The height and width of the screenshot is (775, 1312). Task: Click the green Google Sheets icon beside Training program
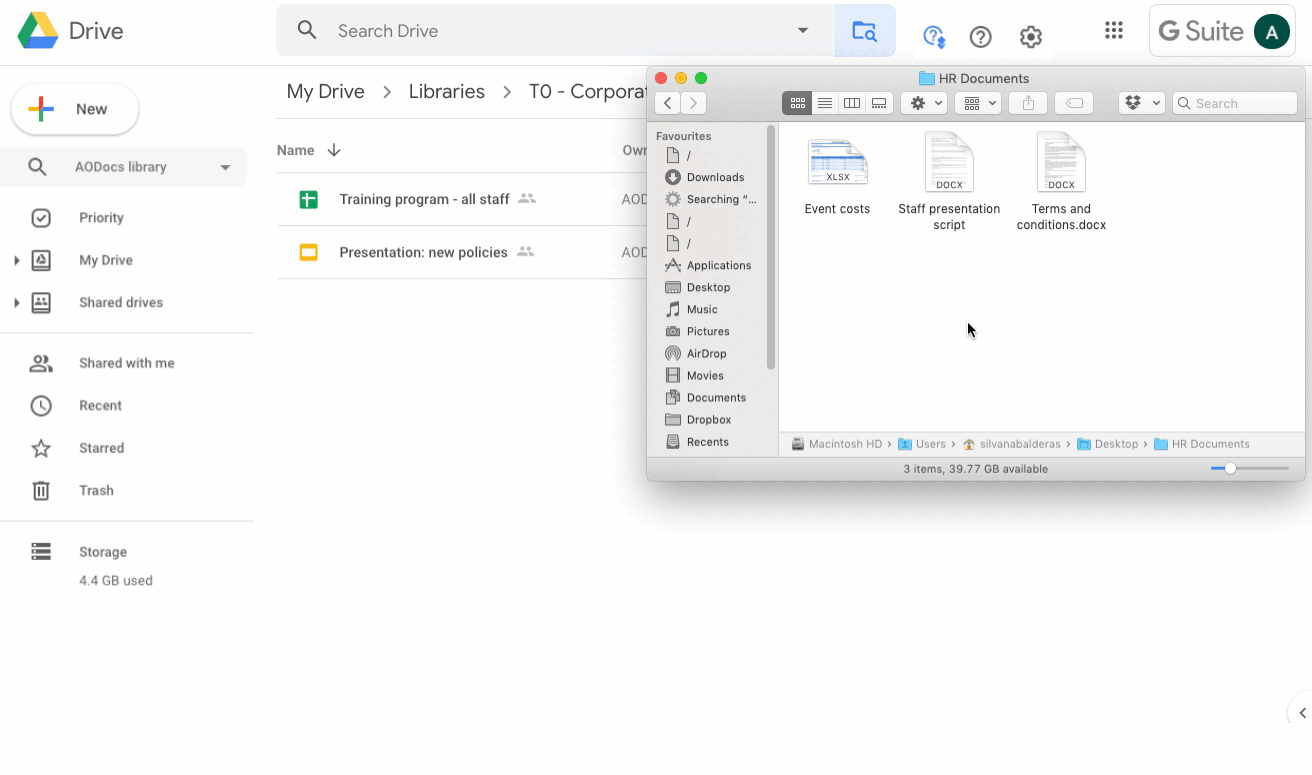point(308,200)
